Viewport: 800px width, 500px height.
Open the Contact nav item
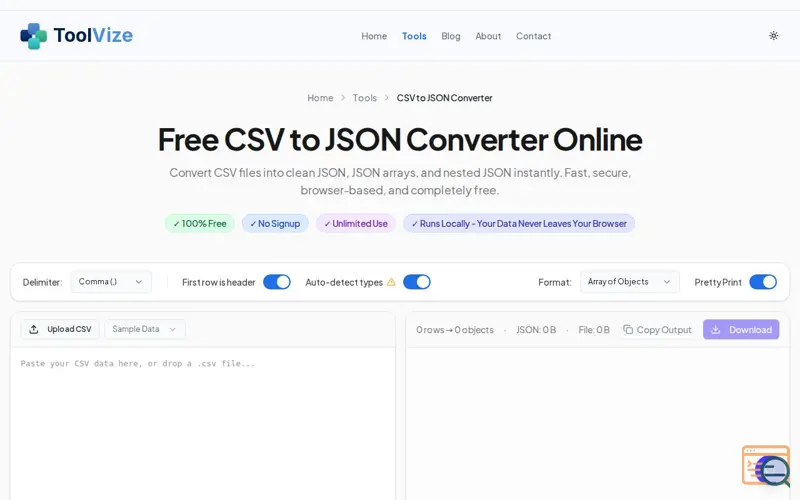click(533, 36)
